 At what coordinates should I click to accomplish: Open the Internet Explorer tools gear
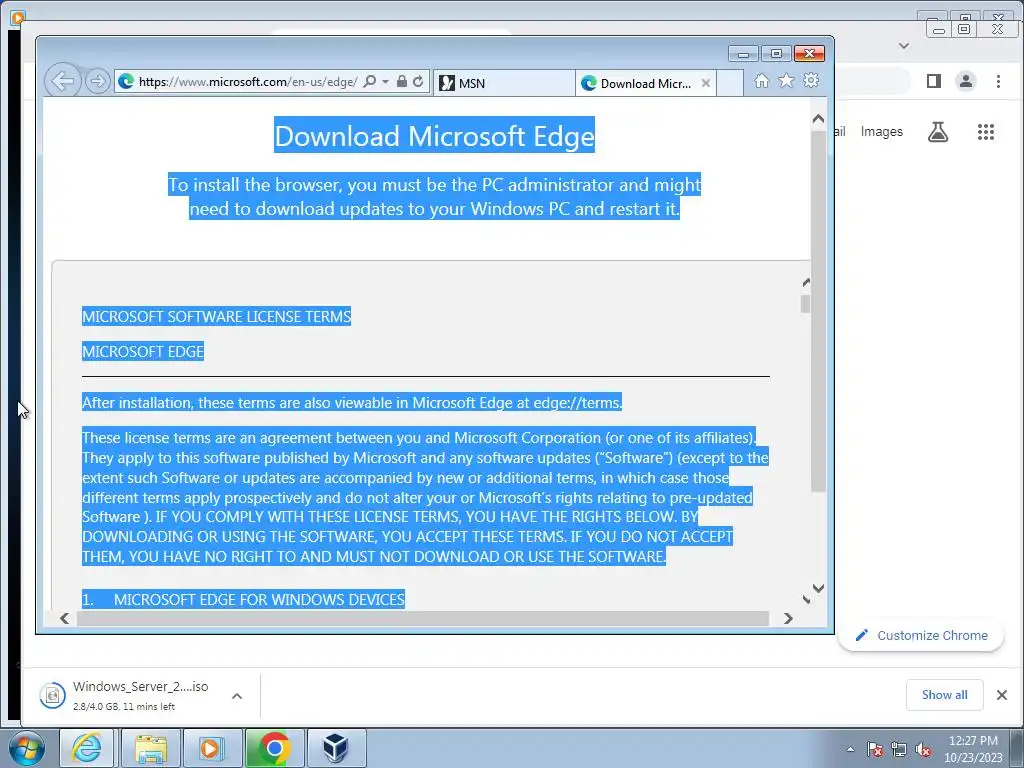(x=811, y=80)
